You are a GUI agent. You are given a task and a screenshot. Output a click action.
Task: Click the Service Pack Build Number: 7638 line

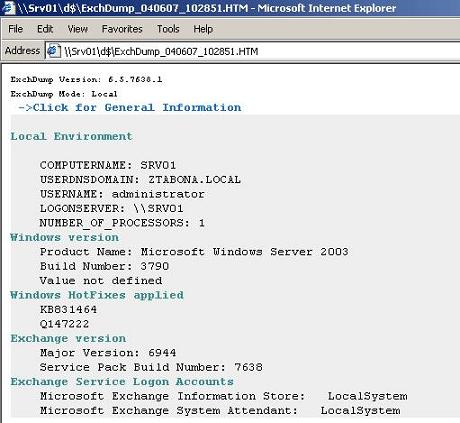point(151,367)
